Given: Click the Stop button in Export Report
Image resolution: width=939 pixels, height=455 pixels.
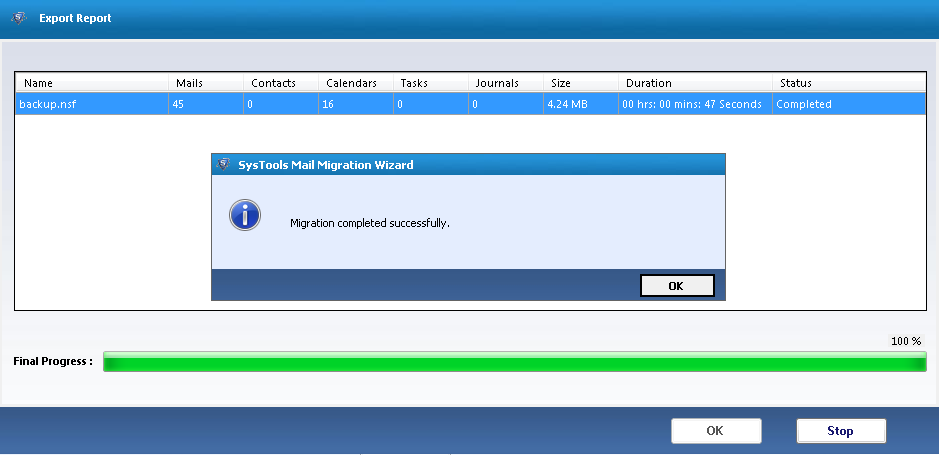Looking at the screenshot, I should click(x=841, y=430).
